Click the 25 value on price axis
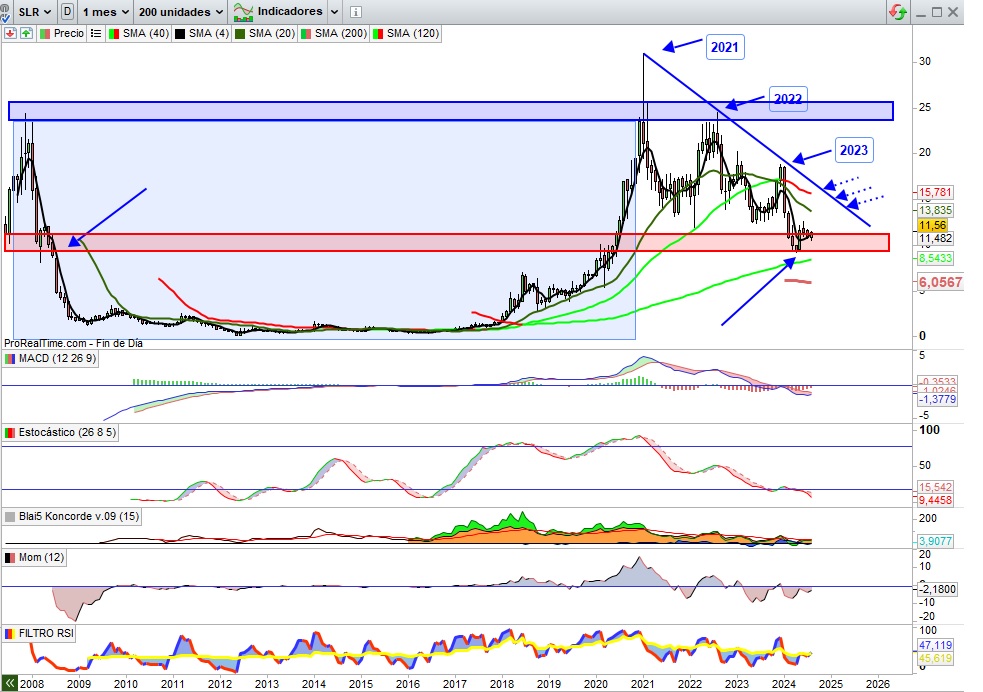The image size is (983, 692). (x=925, y=107)
